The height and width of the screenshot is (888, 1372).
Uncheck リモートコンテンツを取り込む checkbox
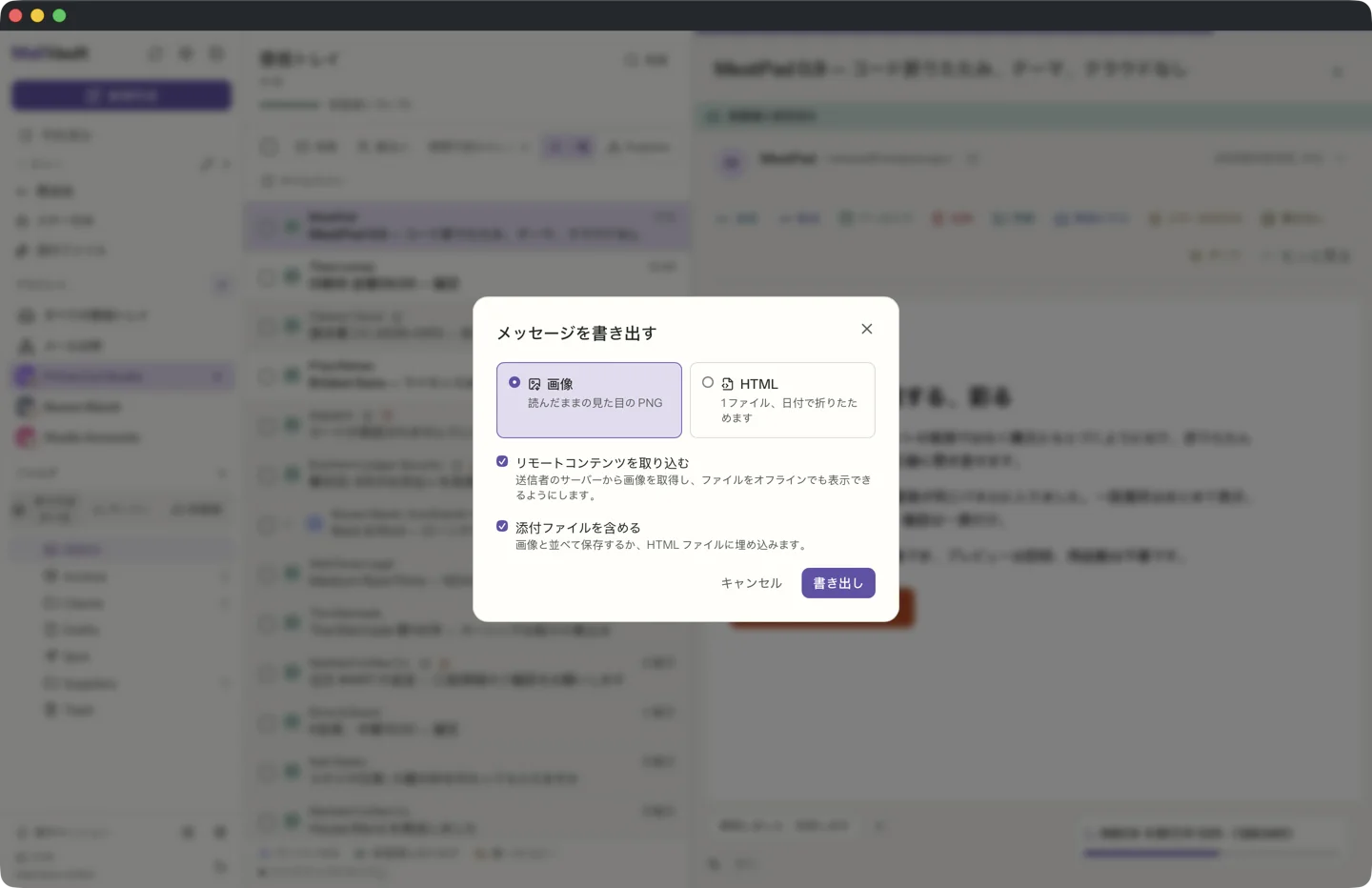coord(502,461)
